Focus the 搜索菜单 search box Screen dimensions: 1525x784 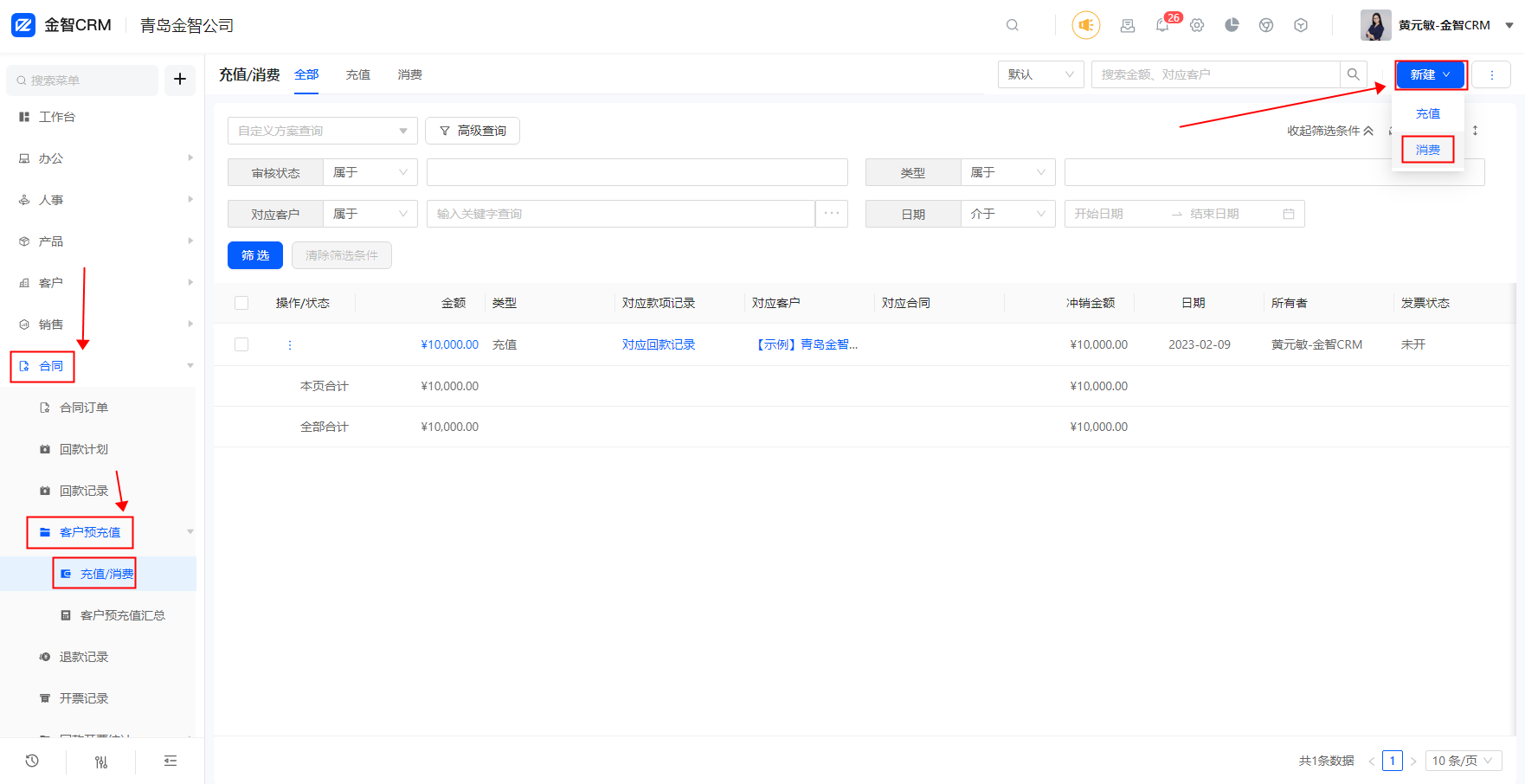click(83, 80)
